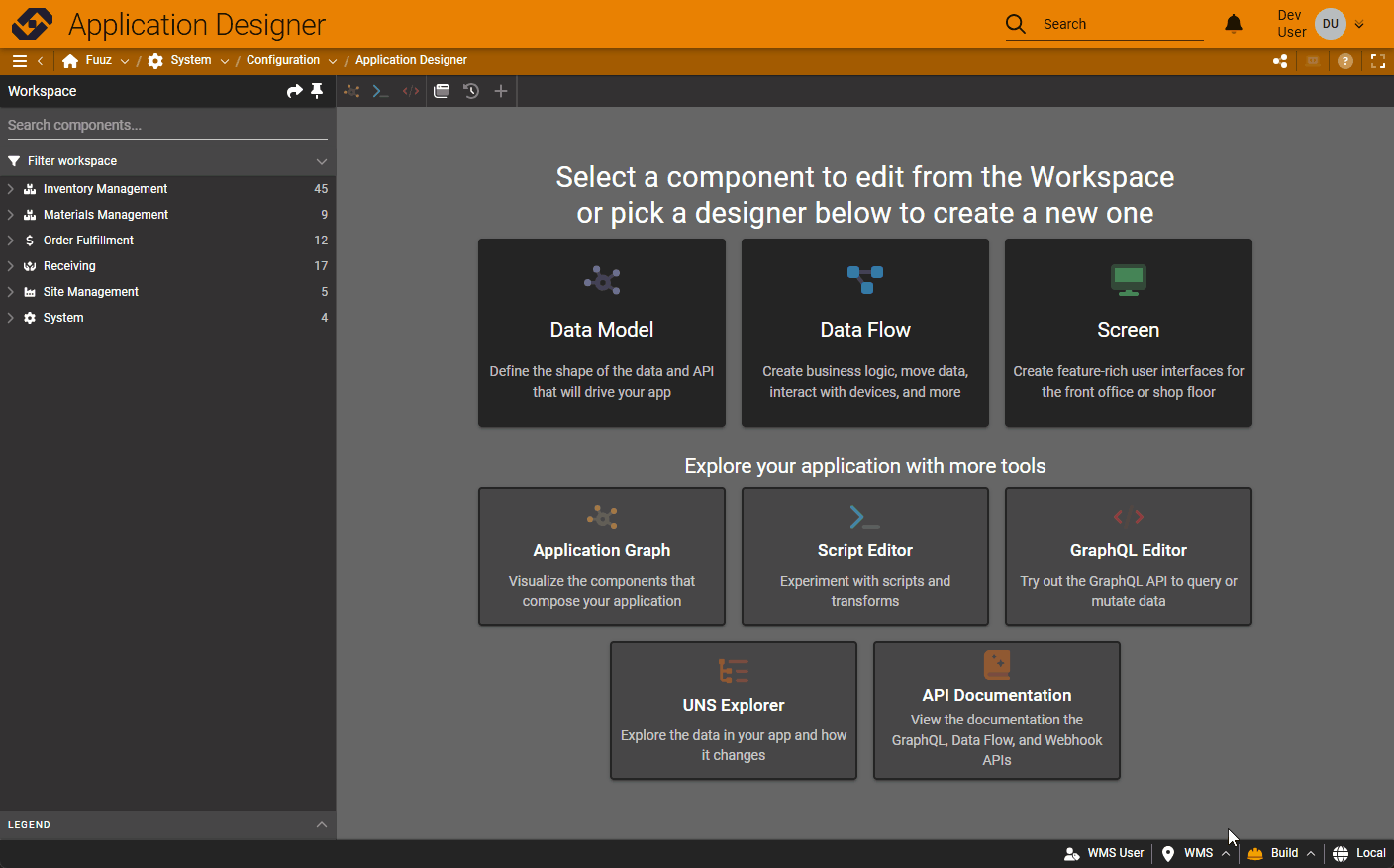Open the help question mark icon

point(1344,61)
